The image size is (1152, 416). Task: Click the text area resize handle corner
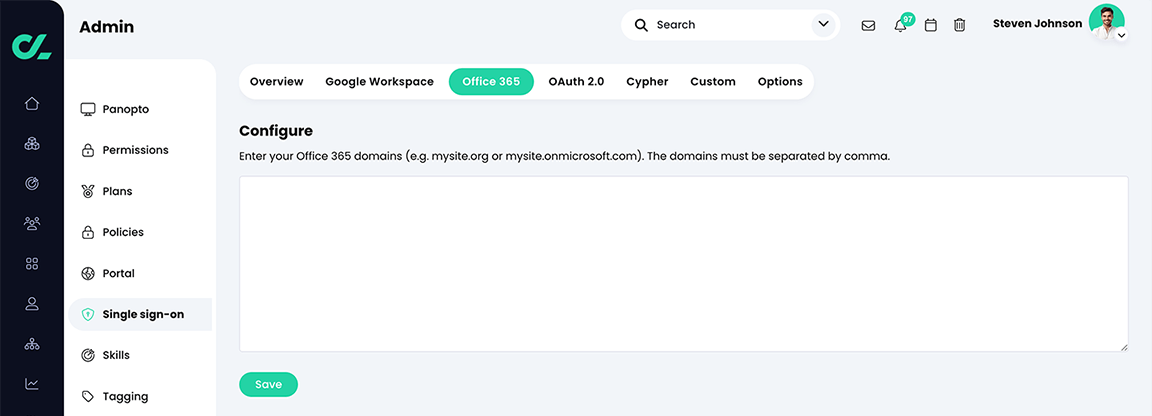[1123, 347]
